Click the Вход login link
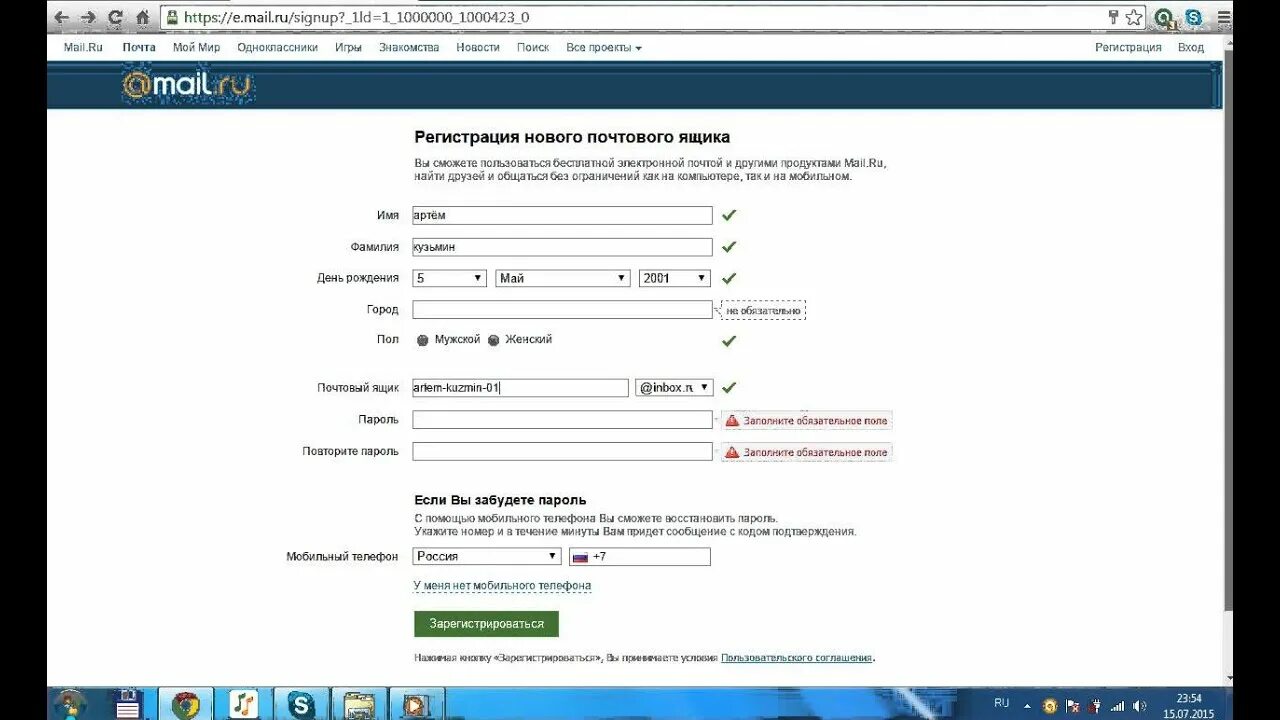The width and height of the screenshot is (1280, 720). tap(1191, 47)
